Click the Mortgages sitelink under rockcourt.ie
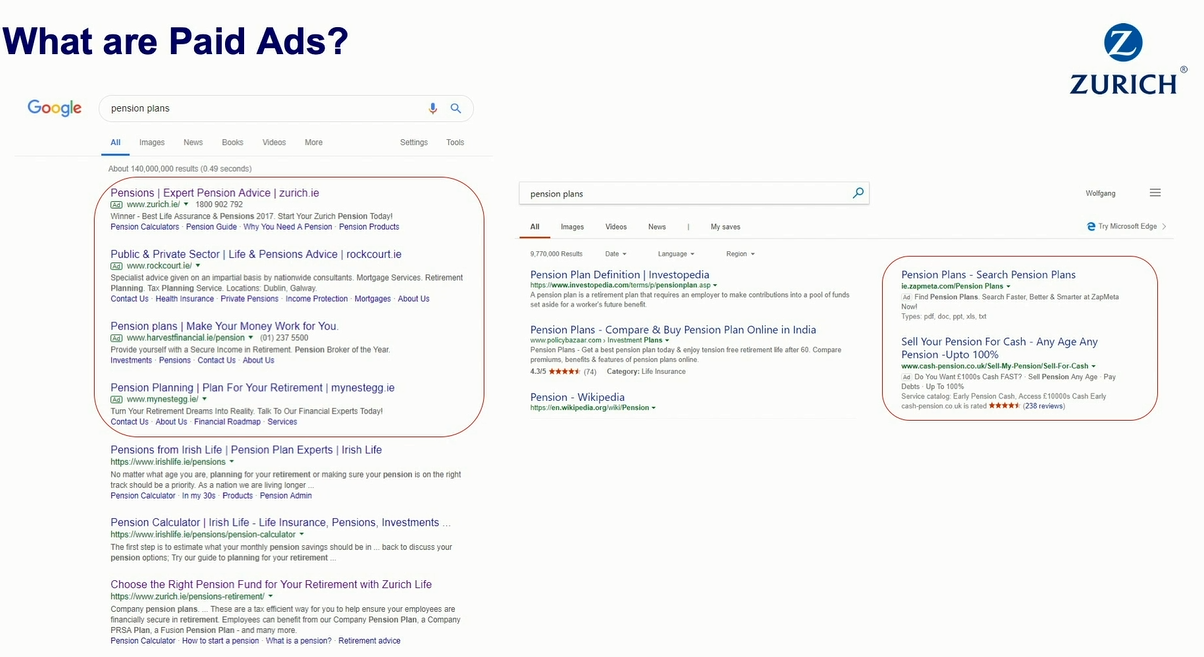The height and width of the screenshot is (657, 1204). point(373,299)
